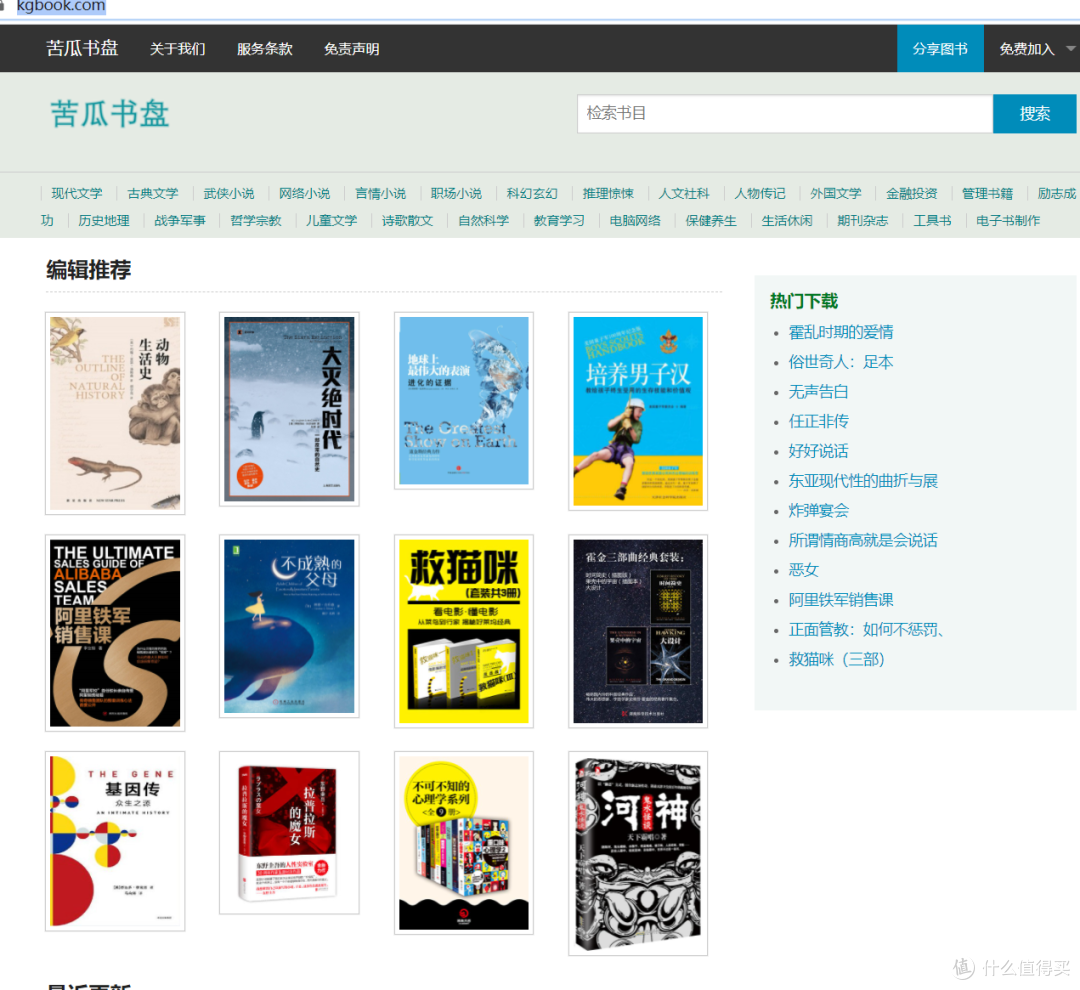Browse the 人文社科 category
Image resolution: width=1080 pixels, height=990 pixels.
tap(684, 194)
